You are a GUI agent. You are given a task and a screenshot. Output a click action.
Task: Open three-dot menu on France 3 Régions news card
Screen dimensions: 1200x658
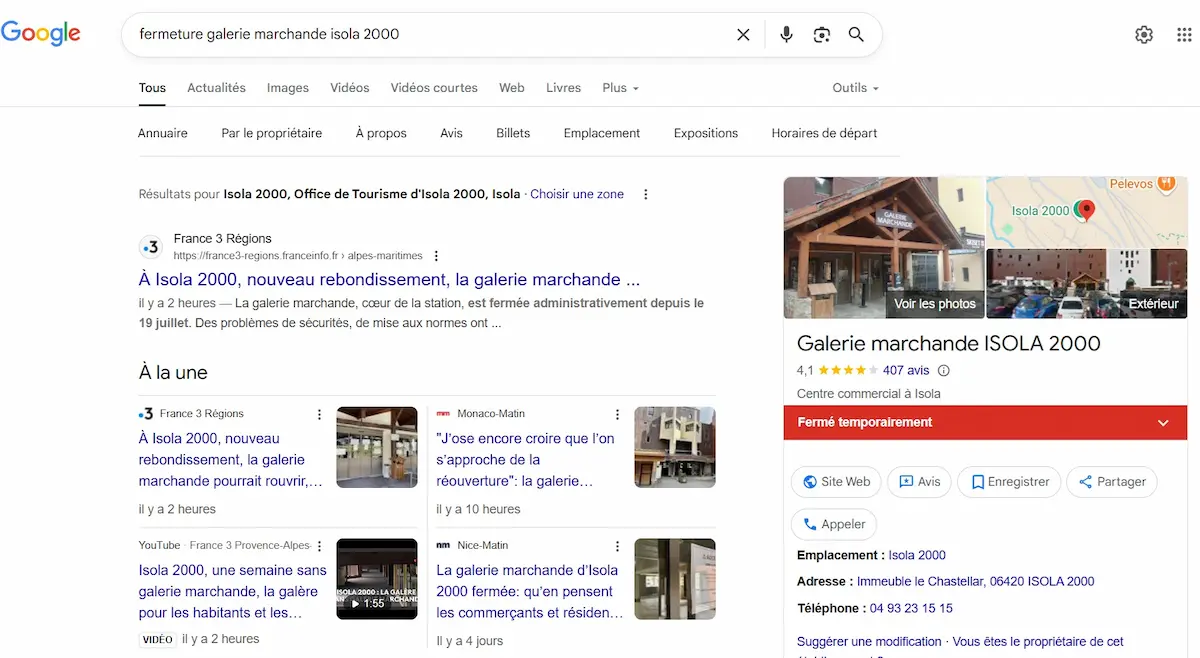[320, 414]
